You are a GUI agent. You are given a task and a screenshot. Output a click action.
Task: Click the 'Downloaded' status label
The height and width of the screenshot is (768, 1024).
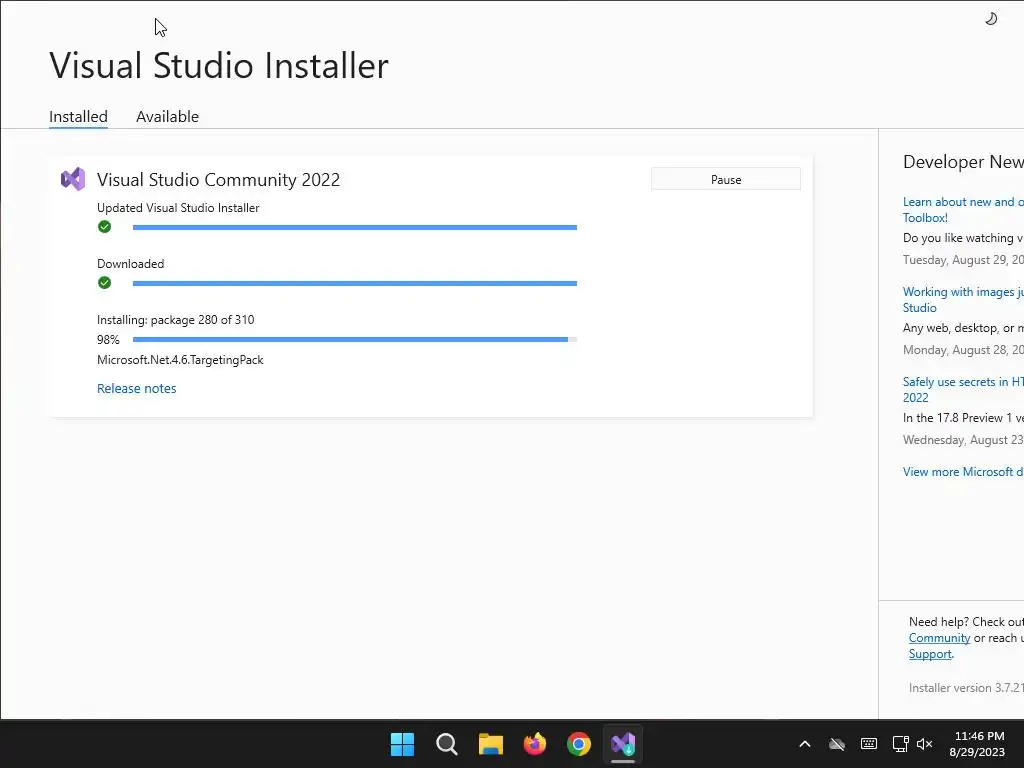point(131,264)
